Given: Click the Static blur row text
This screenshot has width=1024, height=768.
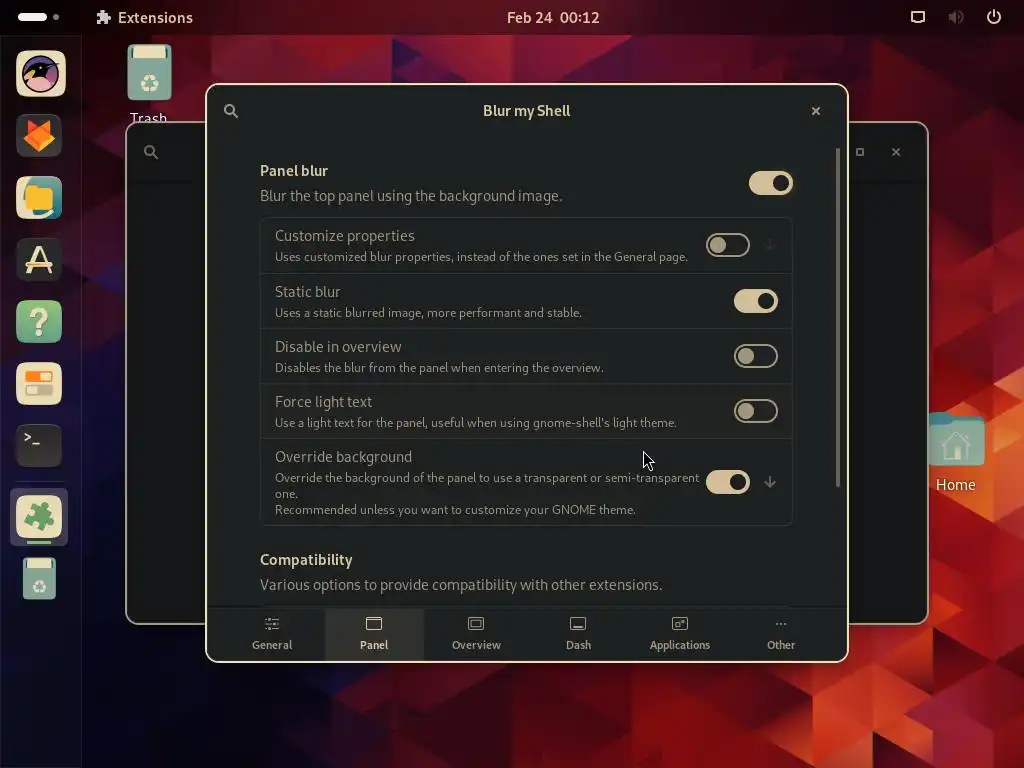Looking at the screenshot, I should click(428, 301).
